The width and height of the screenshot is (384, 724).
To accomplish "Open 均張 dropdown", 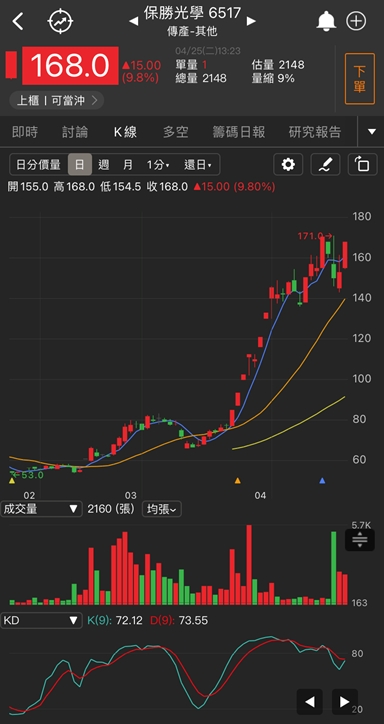I will (162, 509).
